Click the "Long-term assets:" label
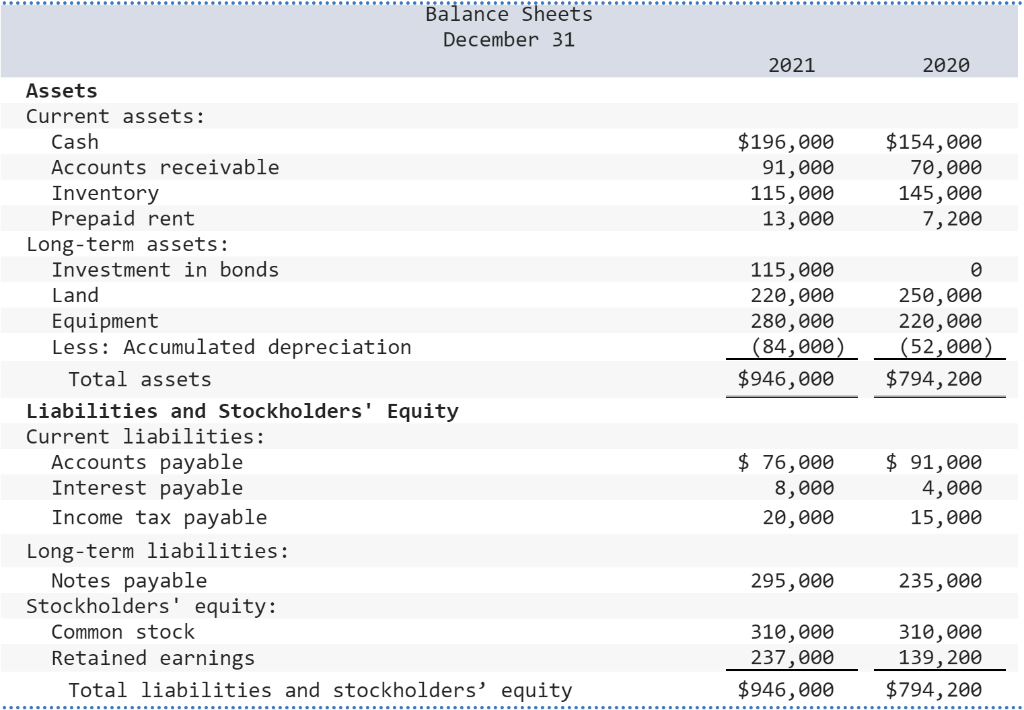 pos(127,244)
